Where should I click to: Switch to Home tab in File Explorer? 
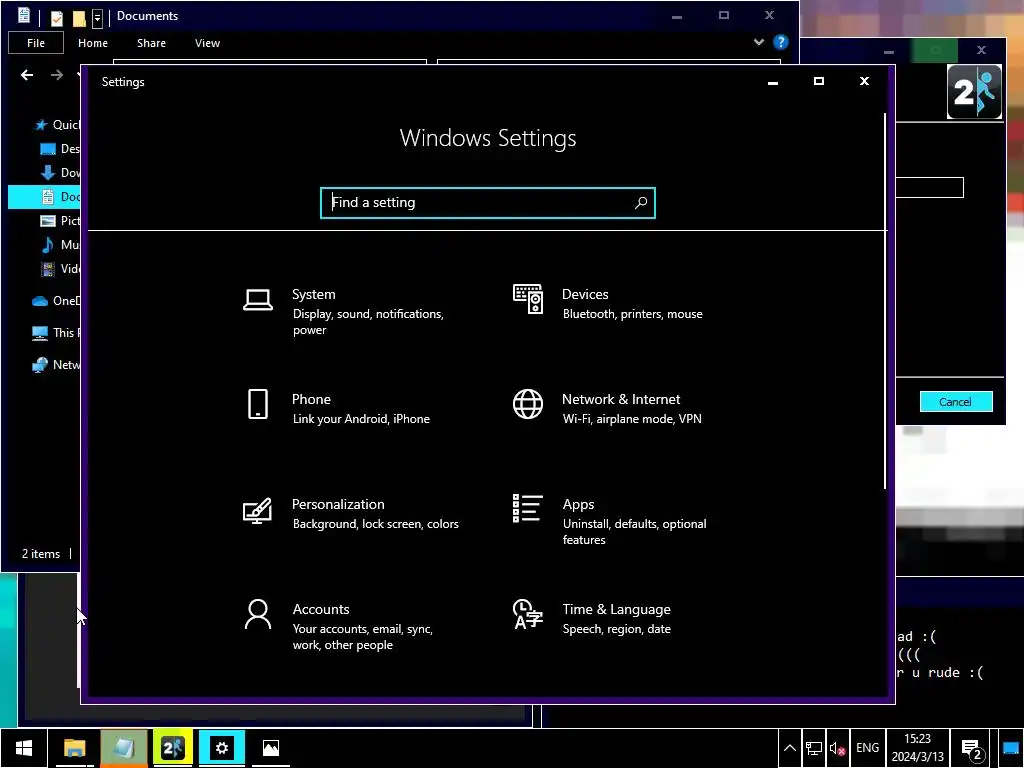[93, 43]
